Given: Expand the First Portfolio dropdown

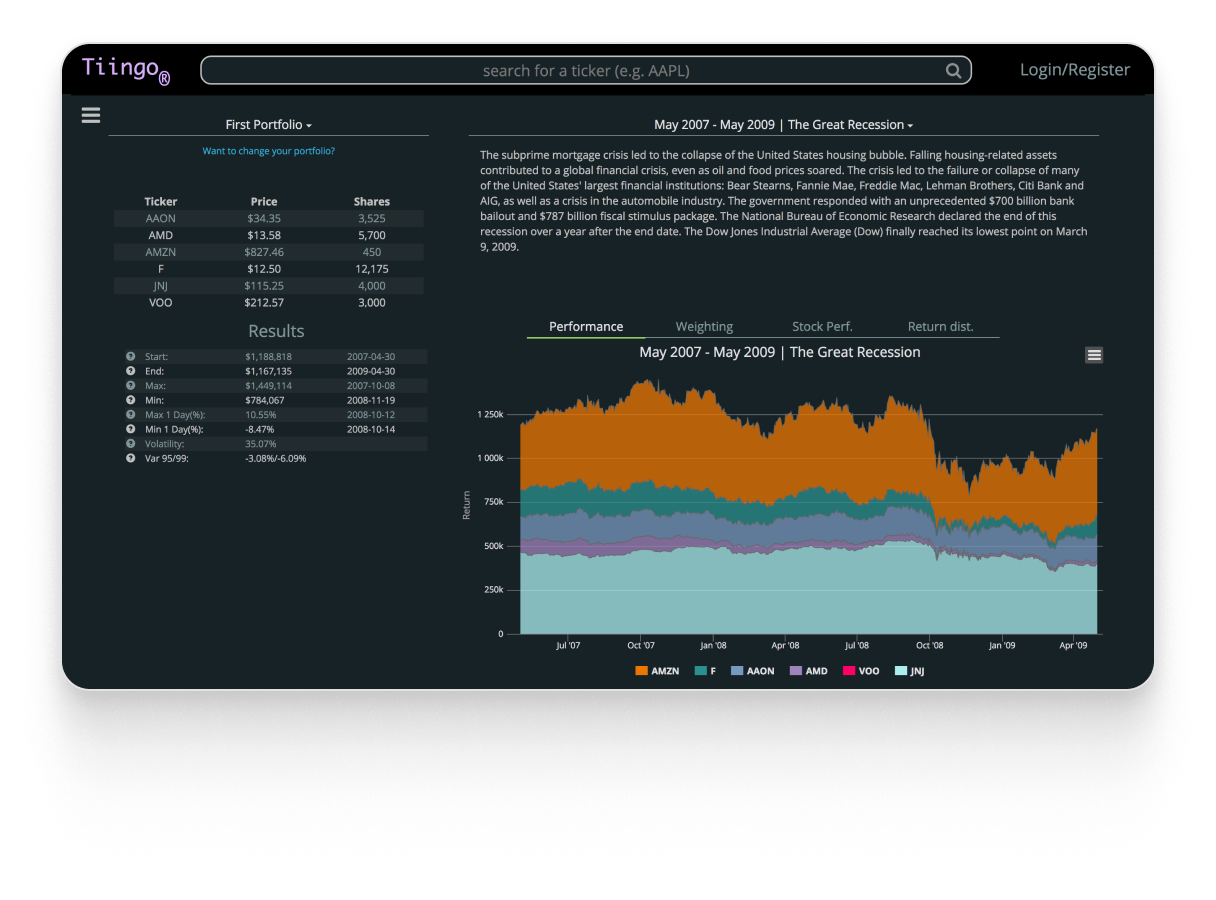Looking at the screenshot, I should 268,125.
